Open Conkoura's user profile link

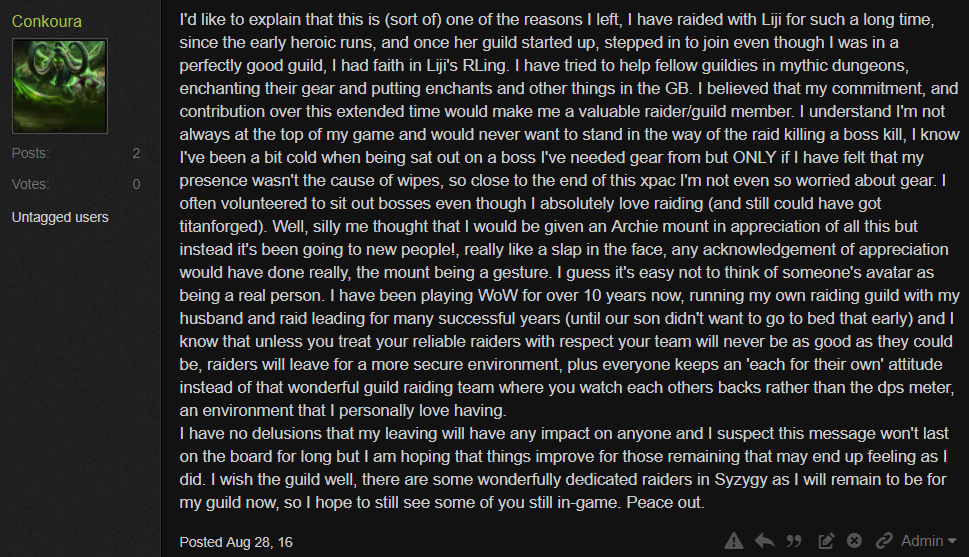point(46,21)
